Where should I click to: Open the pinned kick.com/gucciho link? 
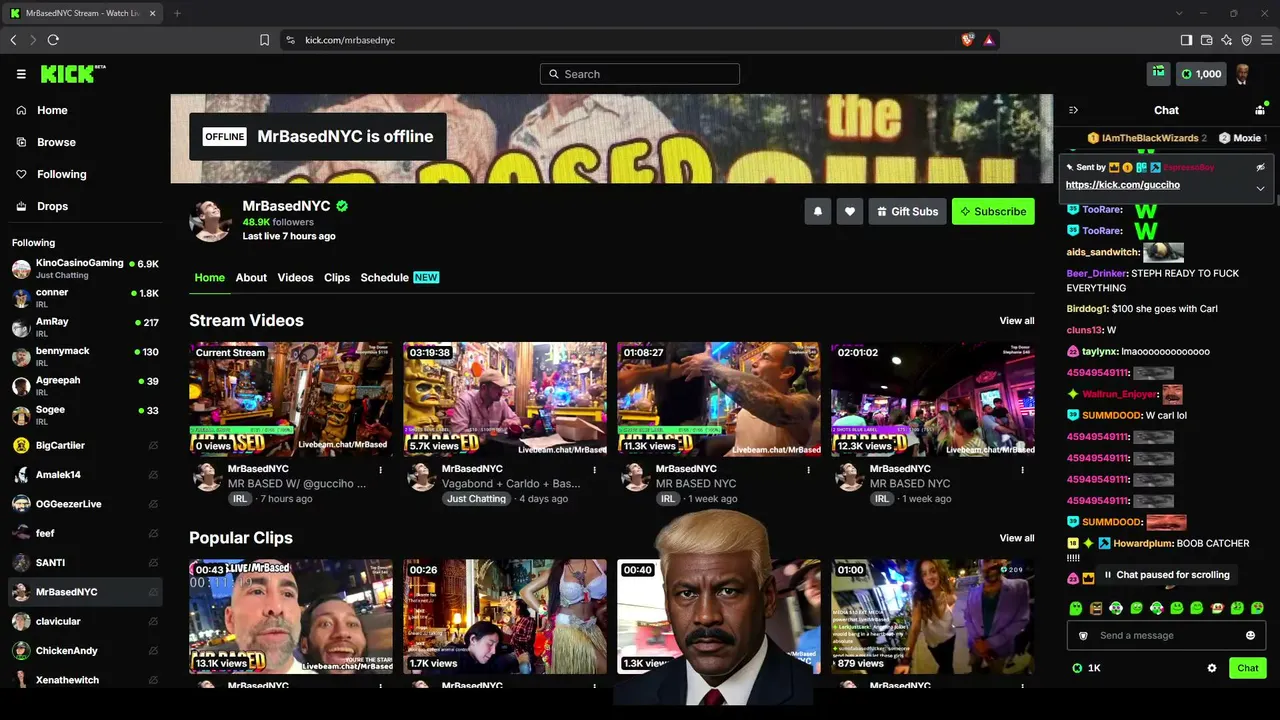[1122, 185]
